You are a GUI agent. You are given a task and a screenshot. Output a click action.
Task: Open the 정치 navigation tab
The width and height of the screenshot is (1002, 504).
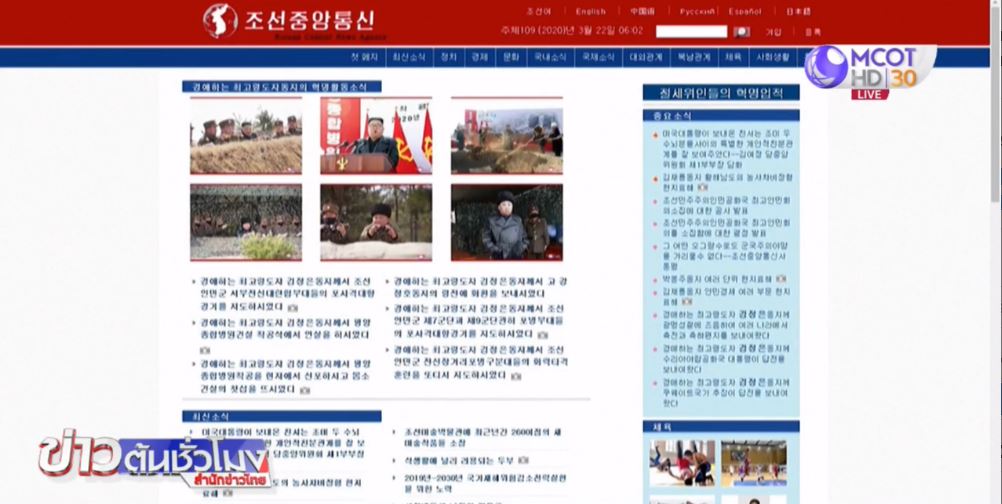[448, 58]
